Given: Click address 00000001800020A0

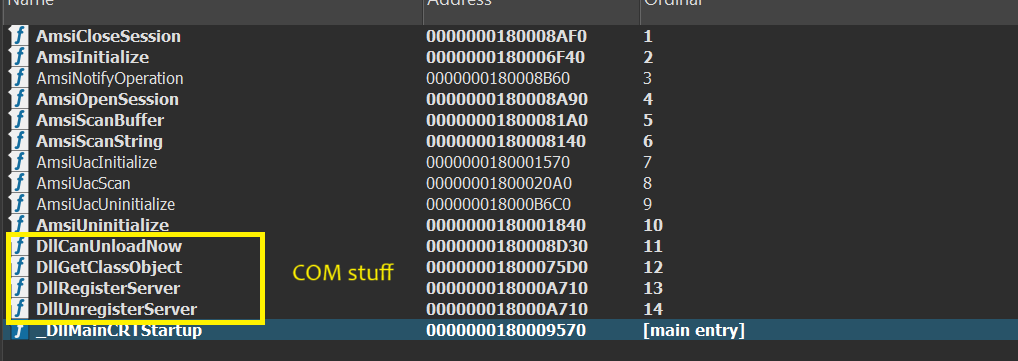Looking at the screenshot, I should pos(499,183).
